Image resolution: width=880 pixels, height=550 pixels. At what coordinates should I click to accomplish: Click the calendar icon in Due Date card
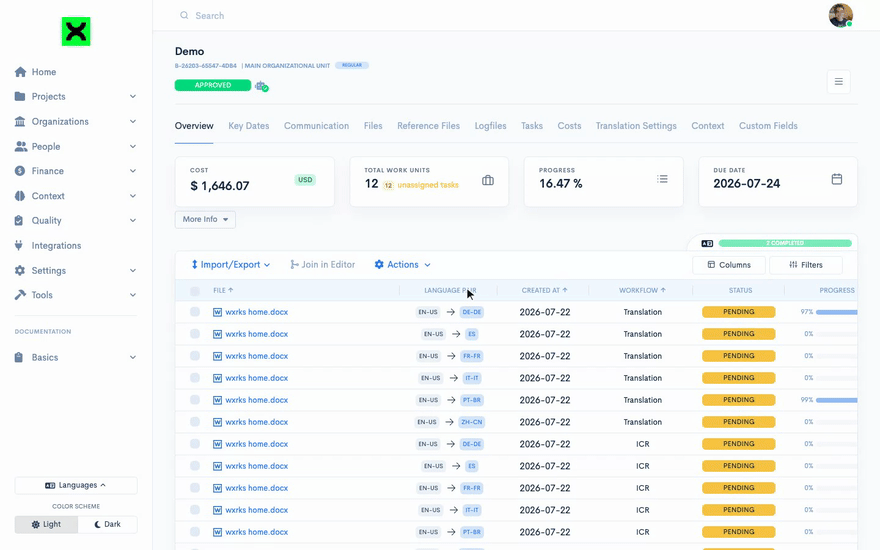click(837, 179)
